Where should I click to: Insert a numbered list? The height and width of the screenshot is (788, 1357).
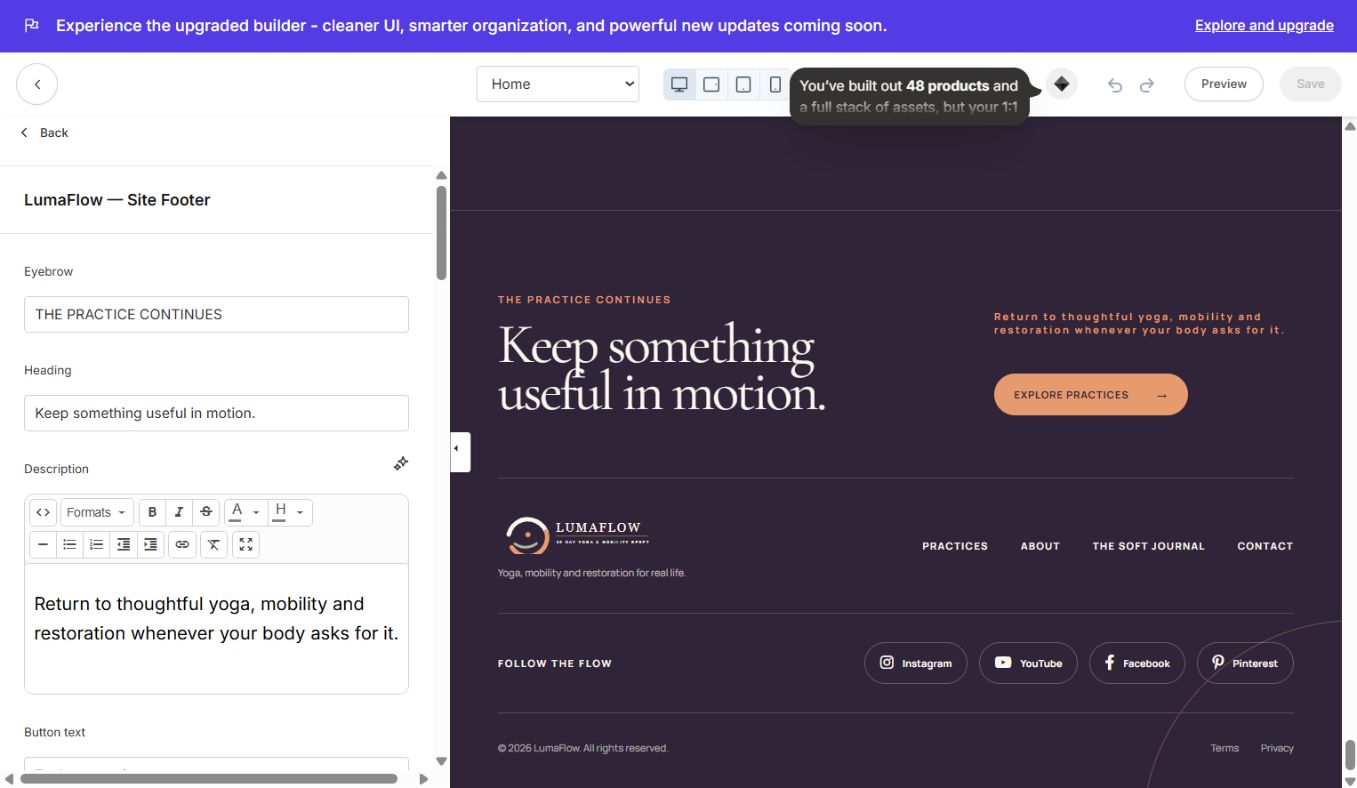97,545
